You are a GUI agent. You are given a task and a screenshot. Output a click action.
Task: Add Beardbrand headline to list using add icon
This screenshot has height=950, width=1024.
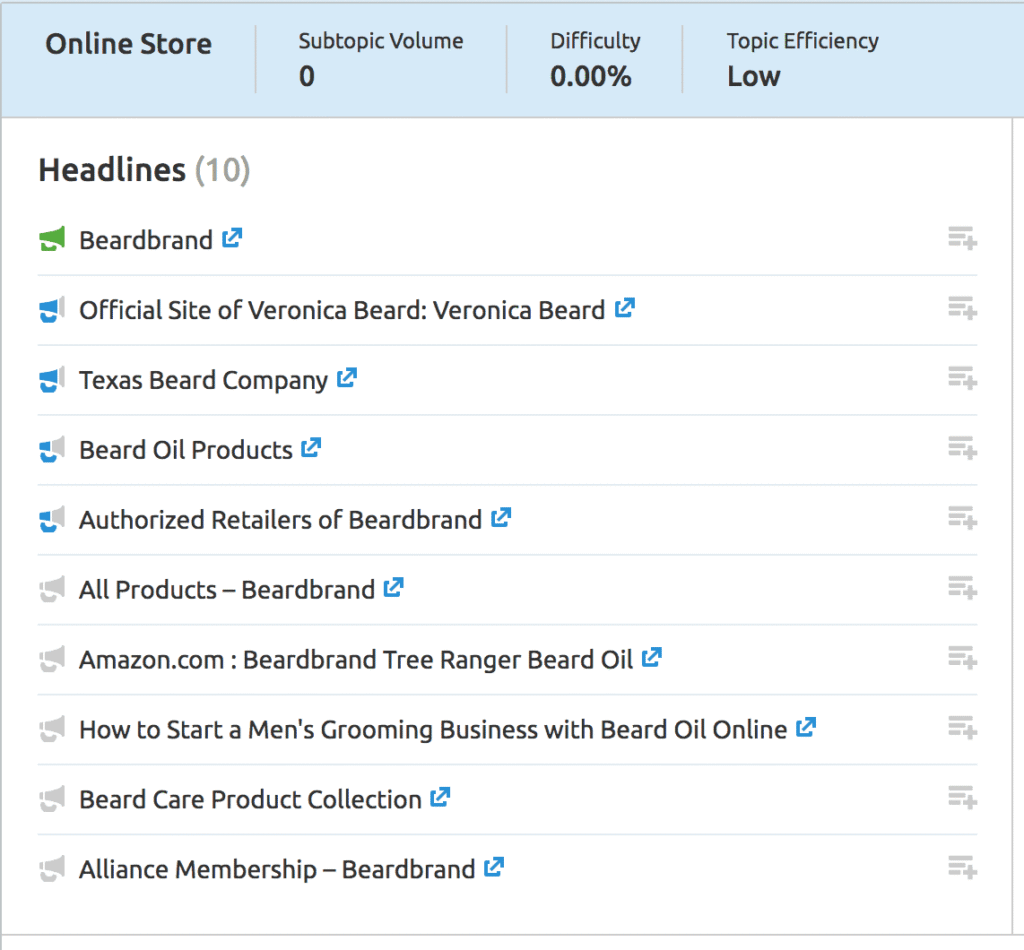click(x=962, y=239)
